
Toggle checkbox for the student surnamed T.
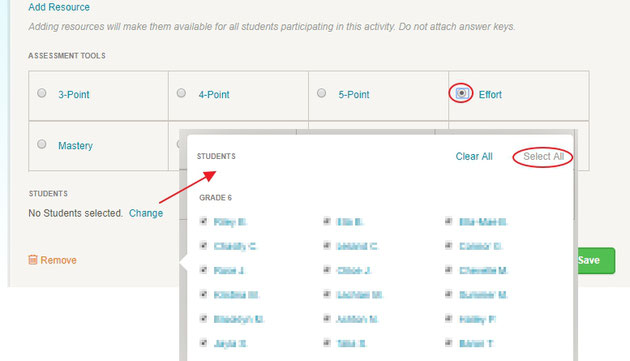[449, 343]
